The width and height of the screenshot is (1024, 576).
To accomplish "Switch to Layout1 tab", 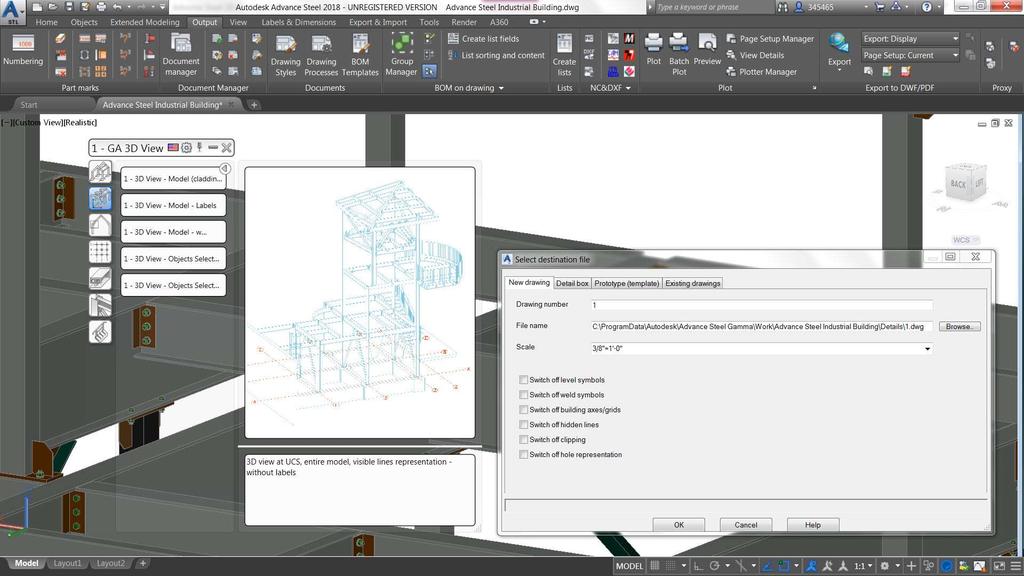I will click(x=67, y=563).
